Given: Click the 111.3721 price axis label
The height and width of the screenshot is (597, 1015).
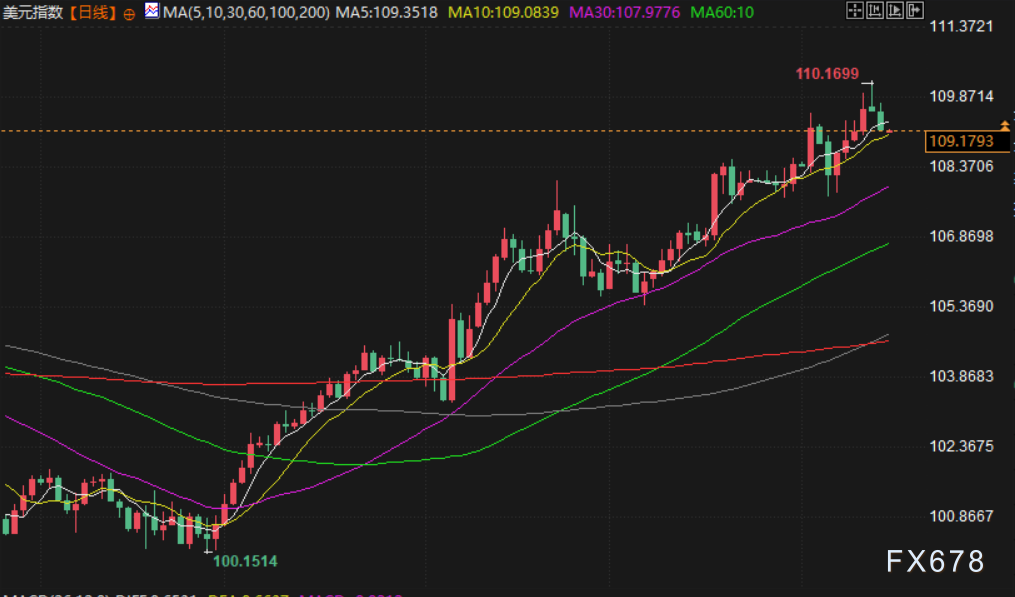Looking at the screenshot, I should coord(961,26).
